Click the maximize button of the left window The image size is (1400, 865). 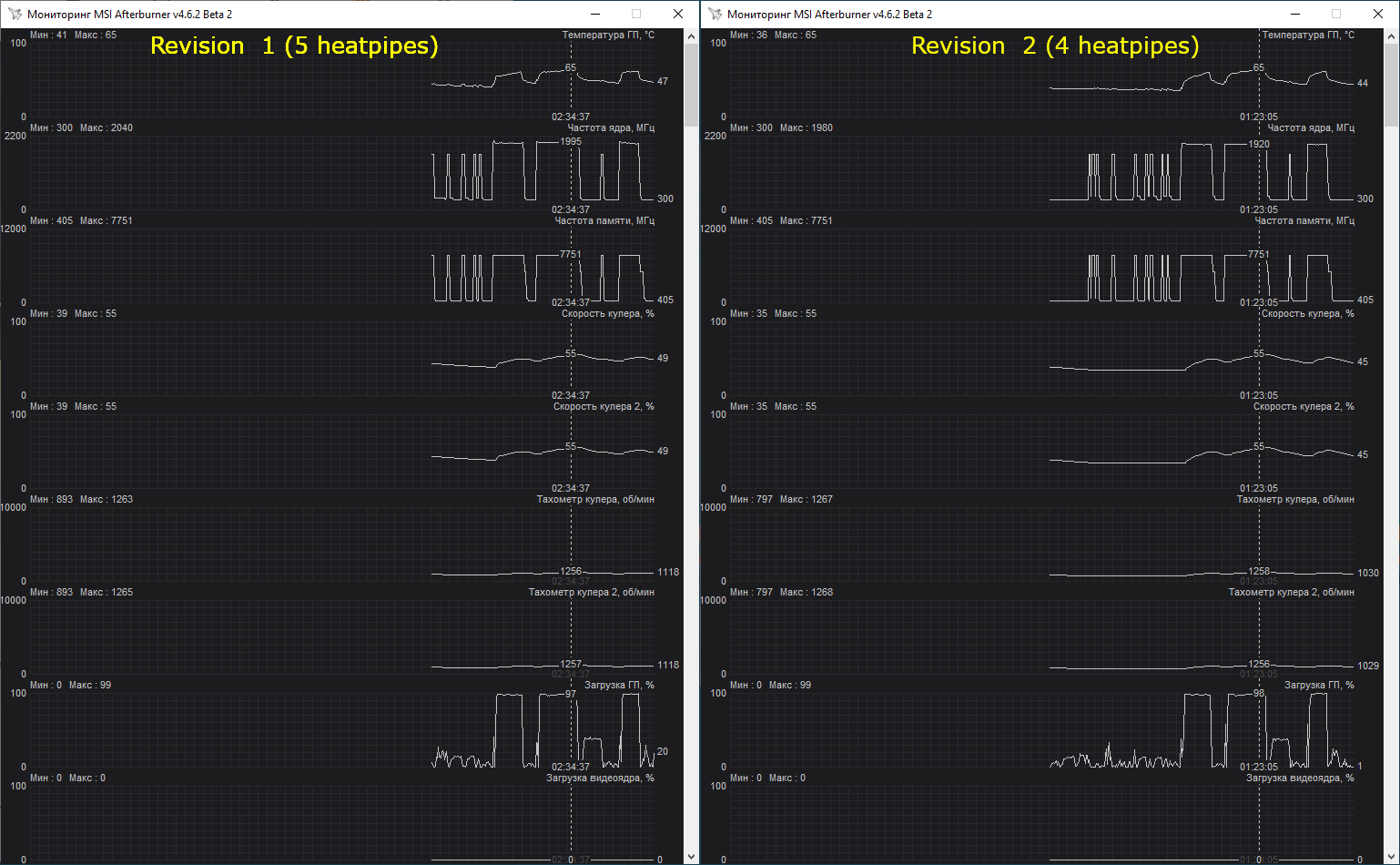point(636,14)
